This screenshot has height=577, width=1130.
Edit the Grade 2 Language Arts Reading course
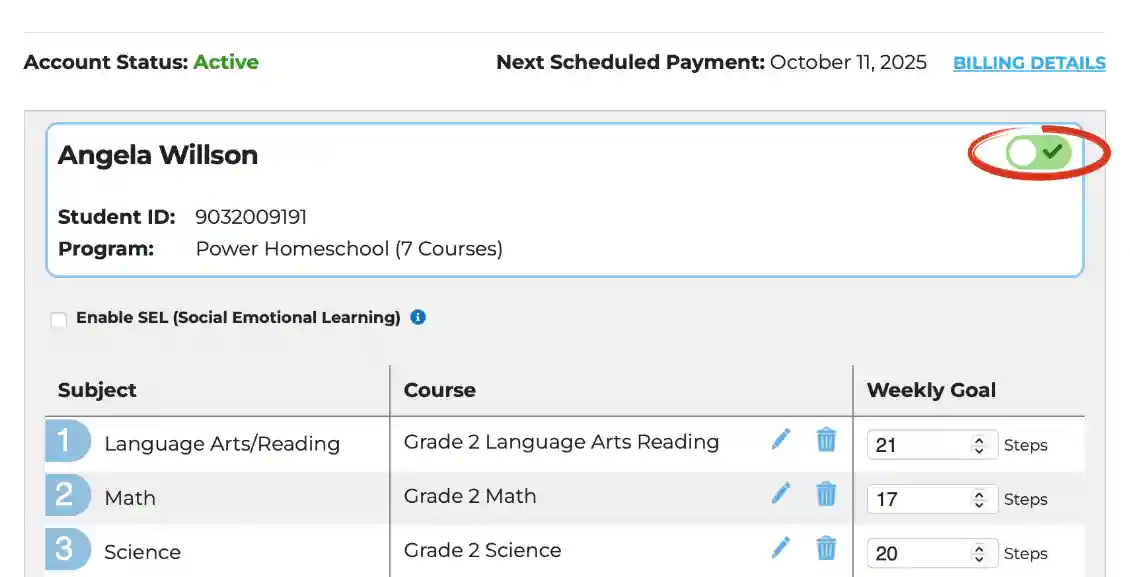781,439
